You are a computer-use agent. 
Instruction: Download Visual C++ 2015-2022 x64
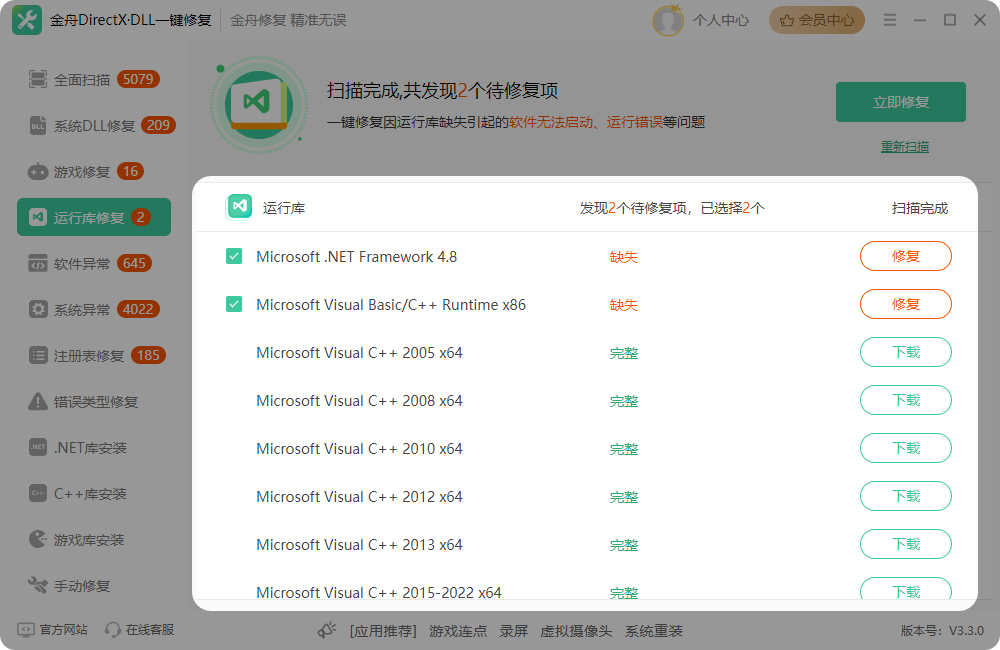(906, 589)
